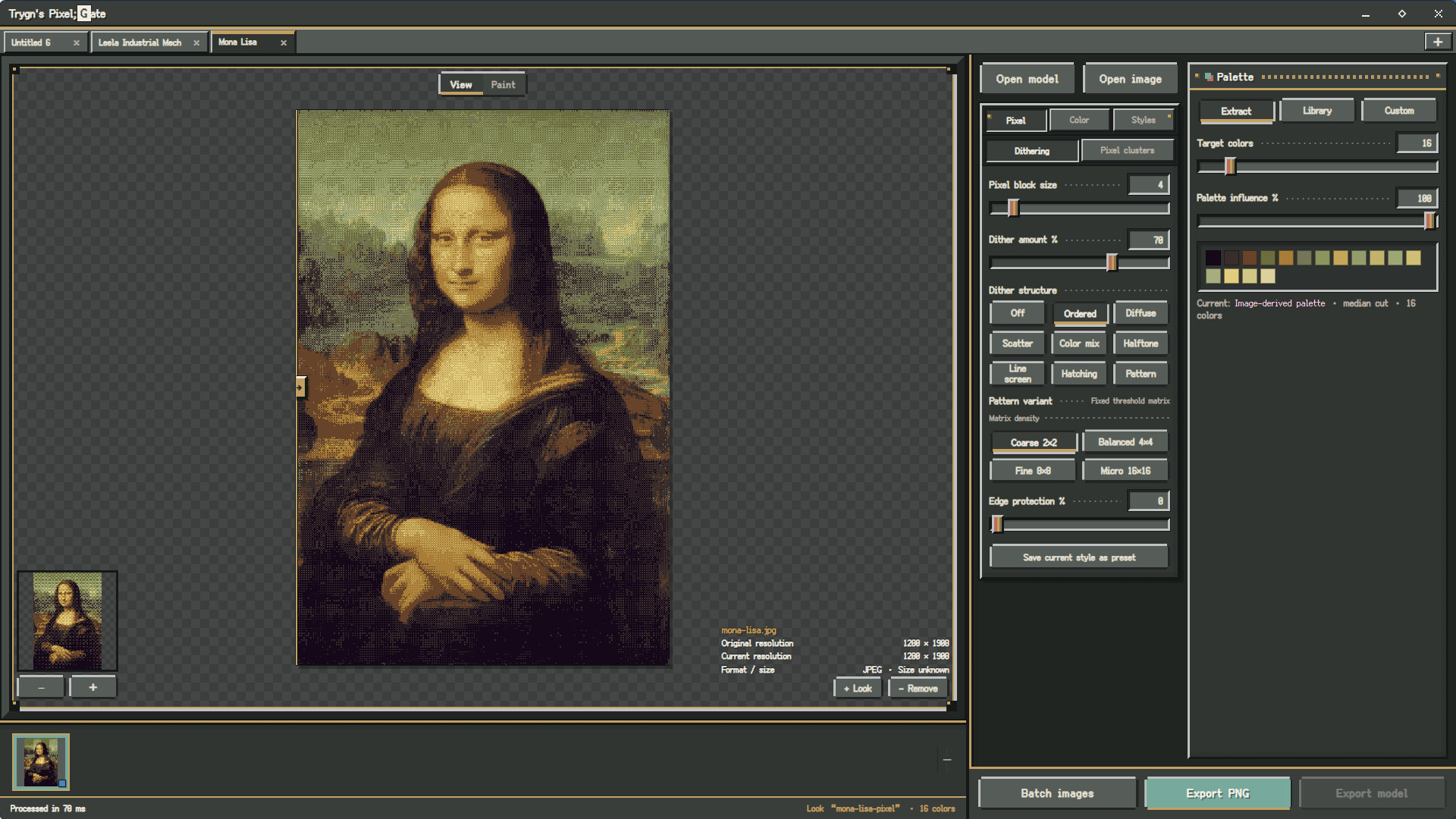The width and height of the screenshot is (1456, 819).
Task: Click the Remove button
Action: pyautogui.click(x=918, y=689)
